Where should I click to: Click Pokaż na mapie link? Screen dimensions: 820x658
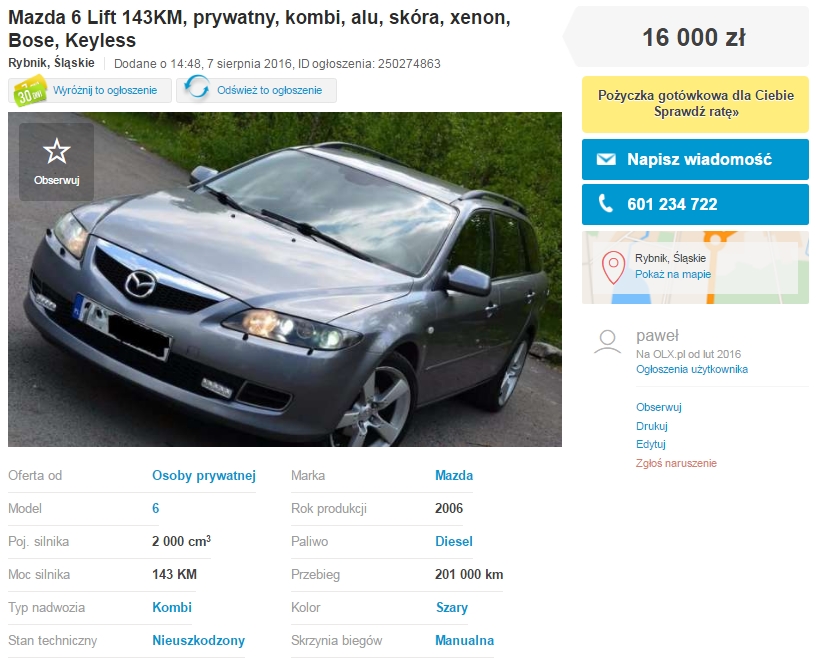pyautogui.click(x=673, y=274)
